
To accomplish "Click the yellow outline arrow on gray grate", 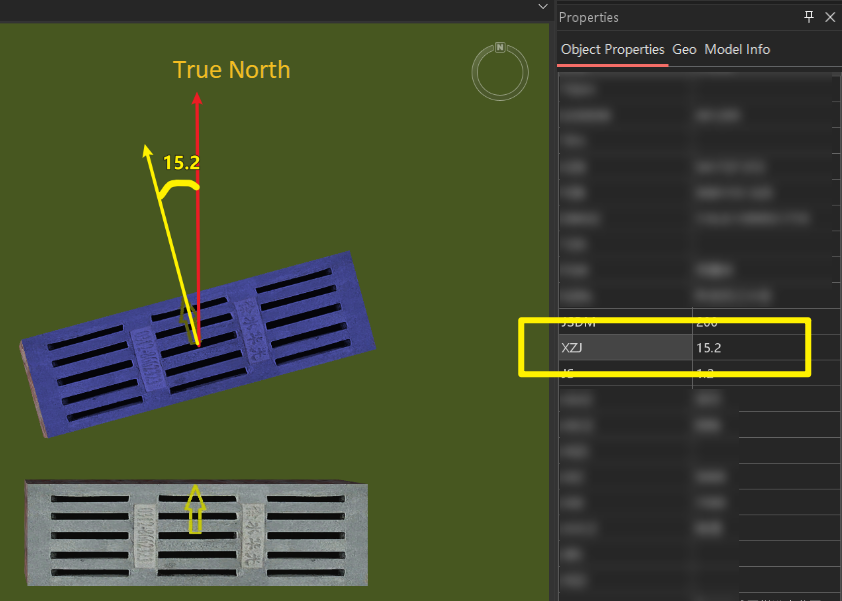I will click(196, 509).
